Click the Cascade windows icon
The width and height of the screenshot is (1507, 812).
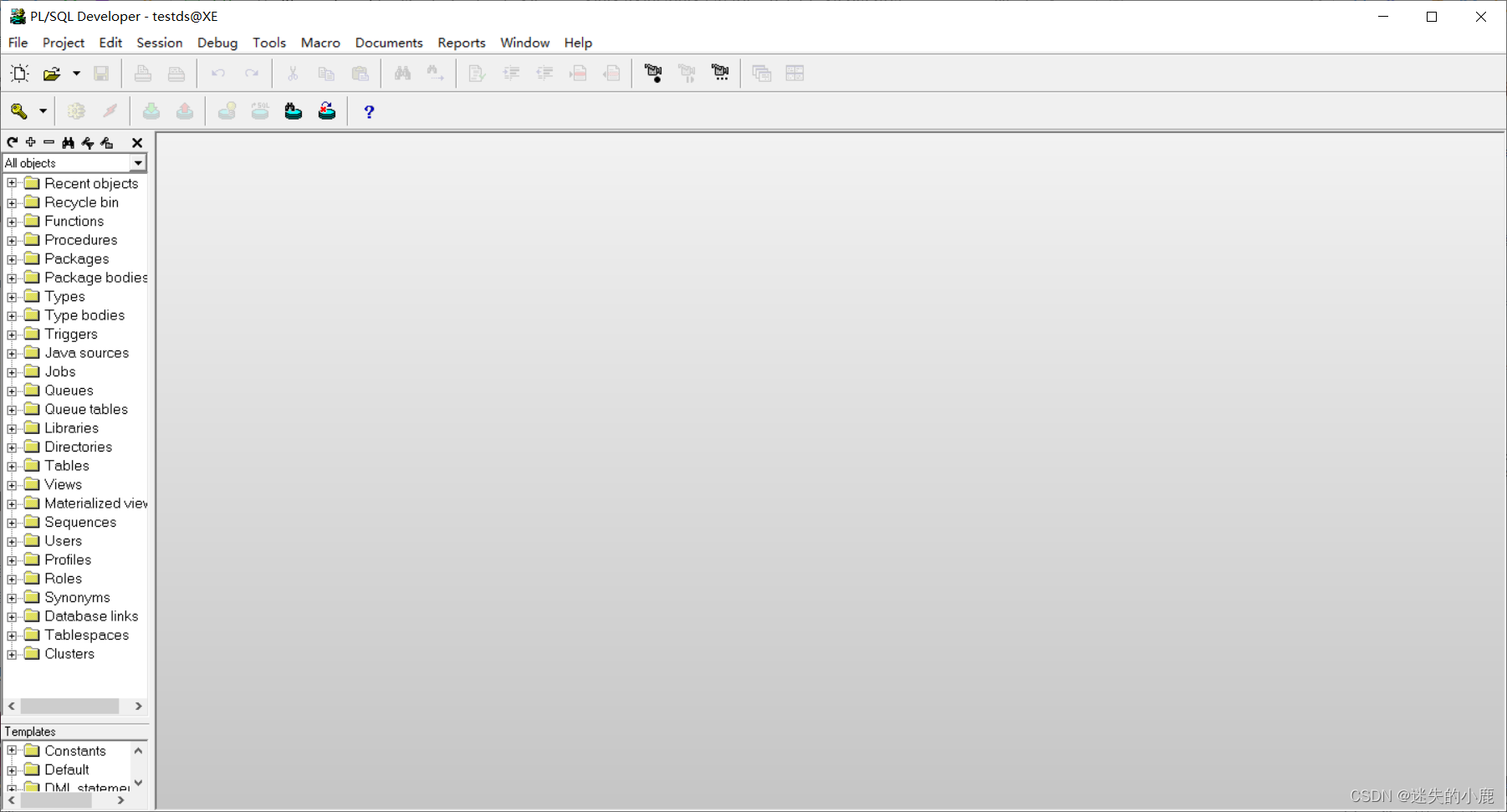pos(762,74)
